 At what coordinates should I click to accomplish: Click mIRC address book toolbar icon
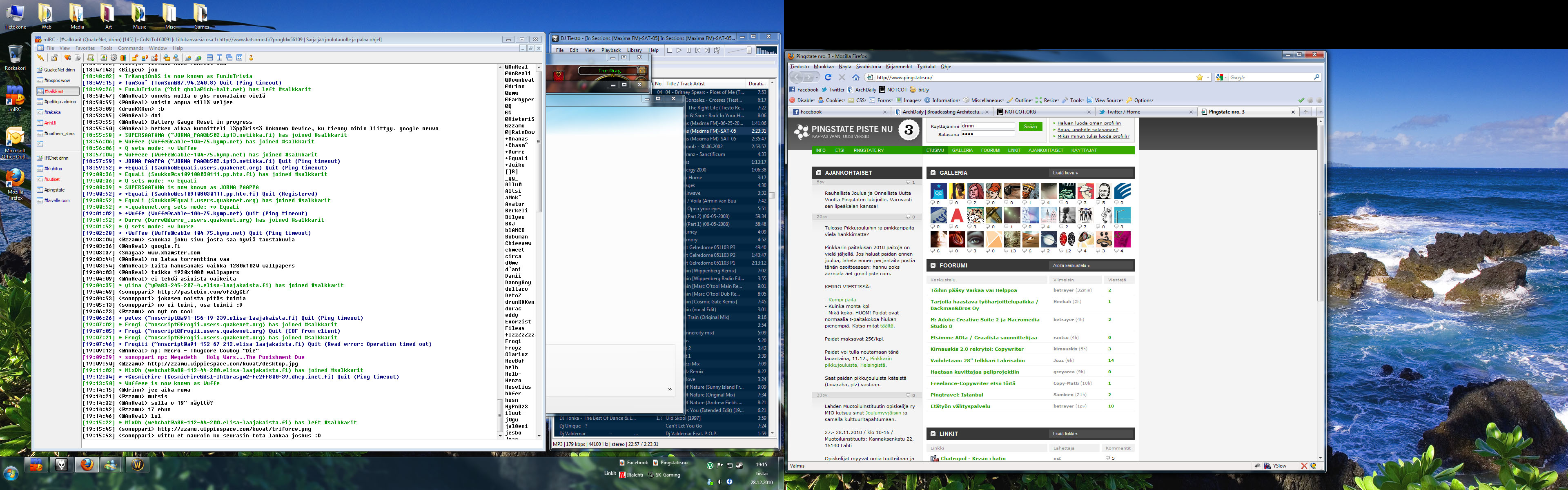(104, 58)
